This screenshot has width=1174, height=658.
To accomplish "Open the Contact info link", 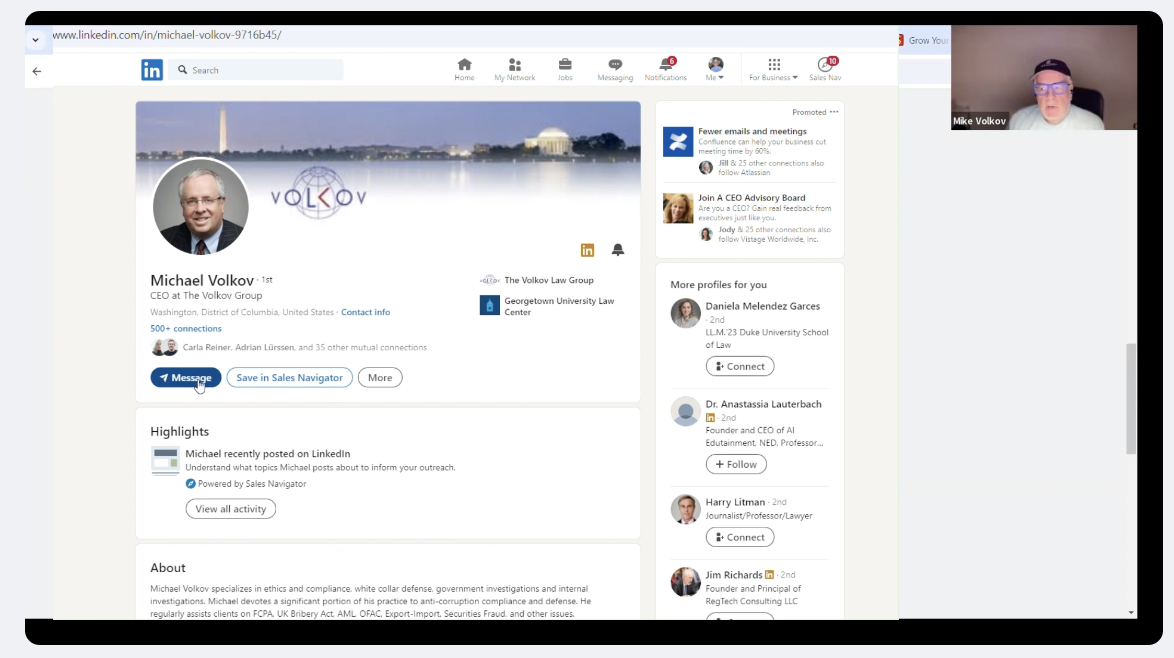I will pyautogui.click(x=365, y=312).
